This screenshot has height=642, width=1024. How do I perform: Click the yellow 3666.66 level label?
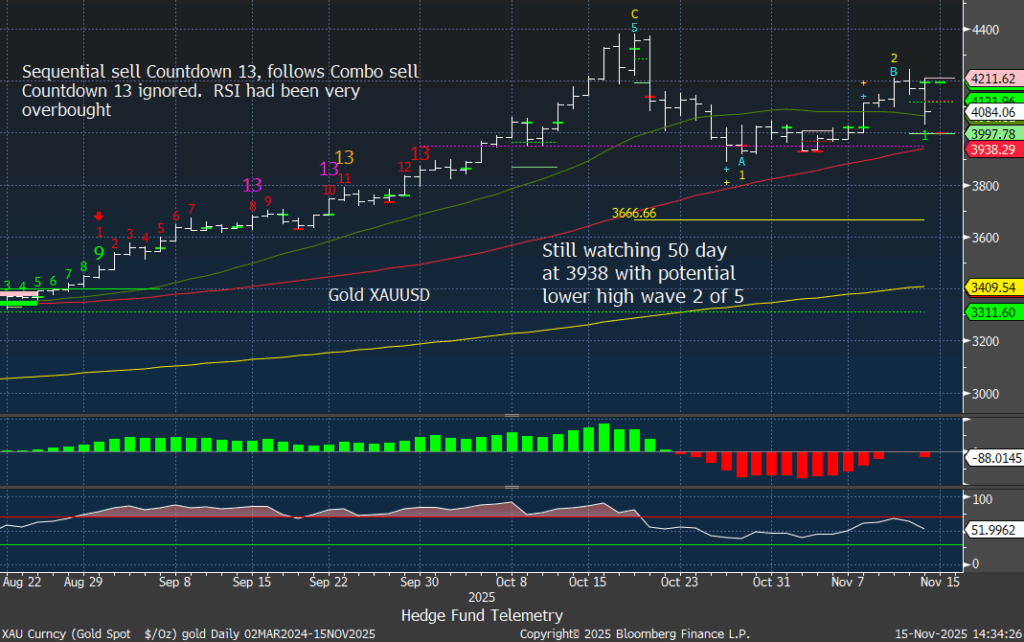[634, 213]
